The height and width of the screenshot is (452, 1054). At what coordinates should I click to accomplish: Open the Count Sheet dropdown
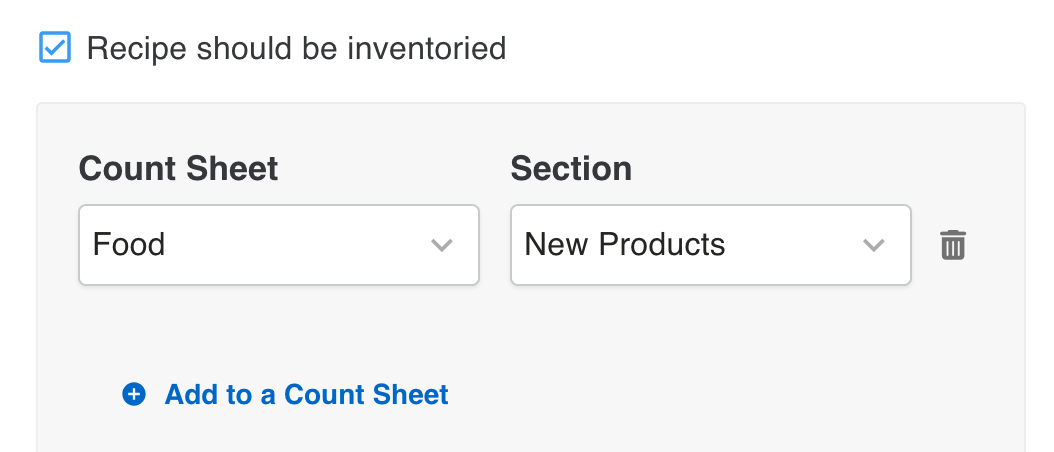[278, 245]
